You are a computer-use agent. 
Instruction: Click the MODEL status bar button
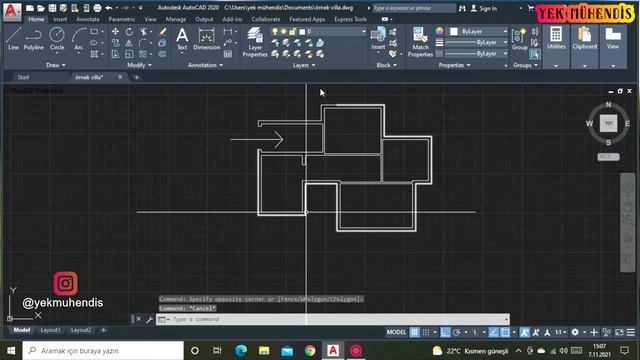396,332
